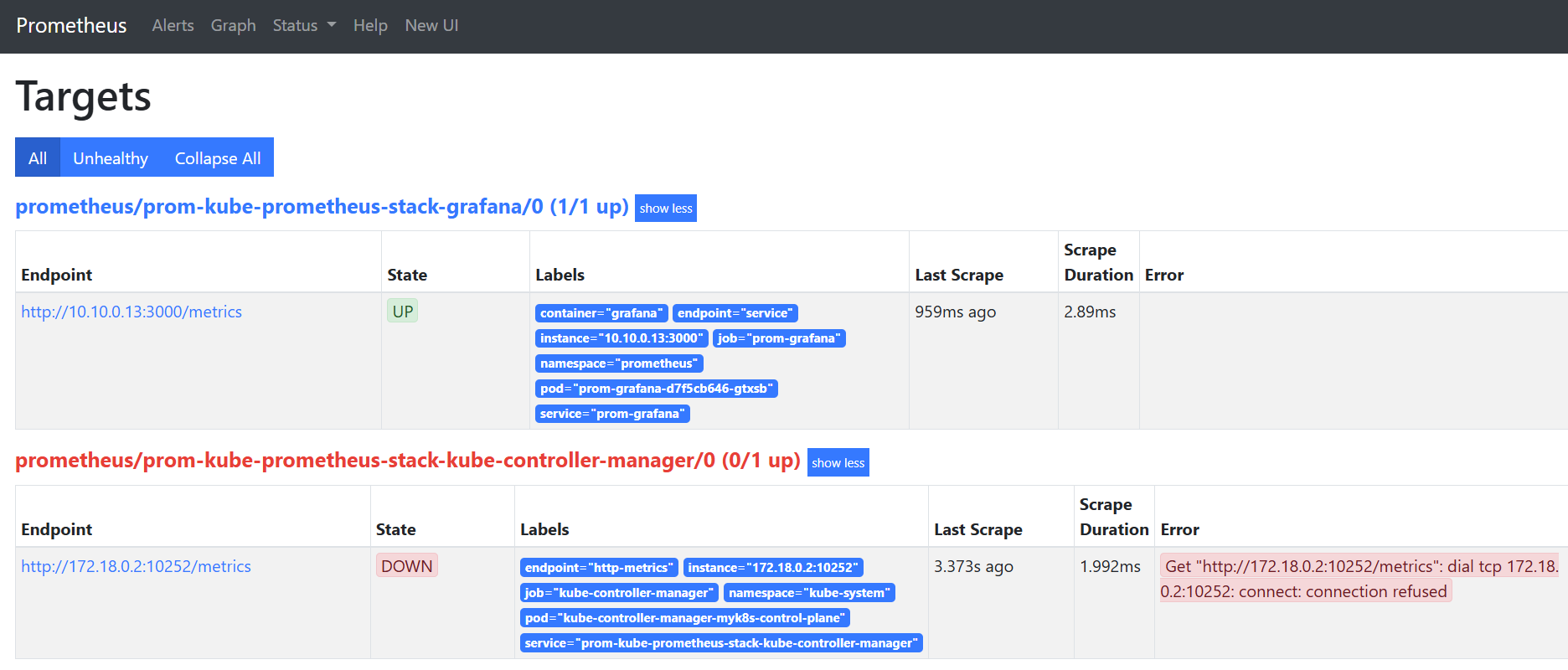The height and width of the screenshot is (670, 1568).
Task: Click the service="prom-grafana" label
Action: point(612,414)
